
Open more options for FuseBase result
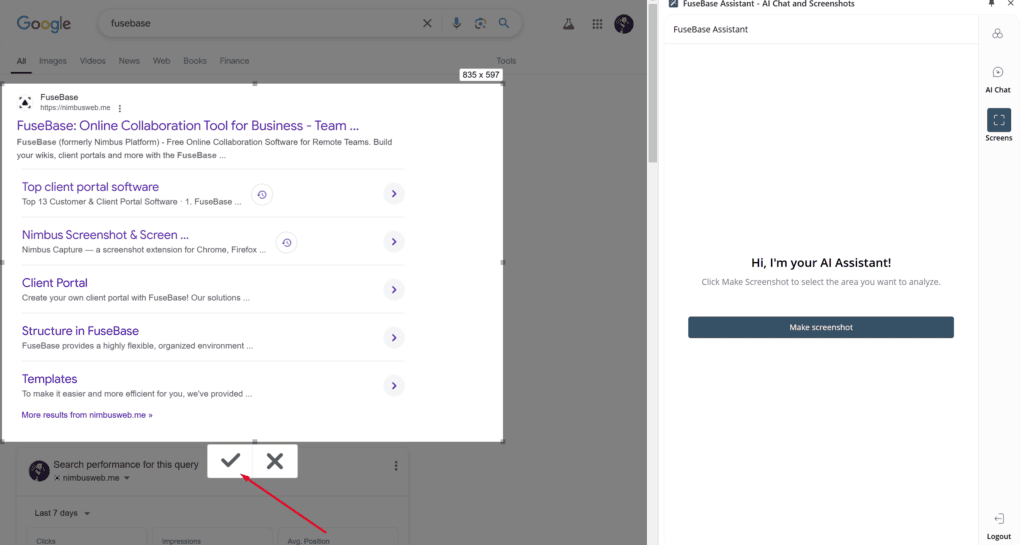click(120, 108)
